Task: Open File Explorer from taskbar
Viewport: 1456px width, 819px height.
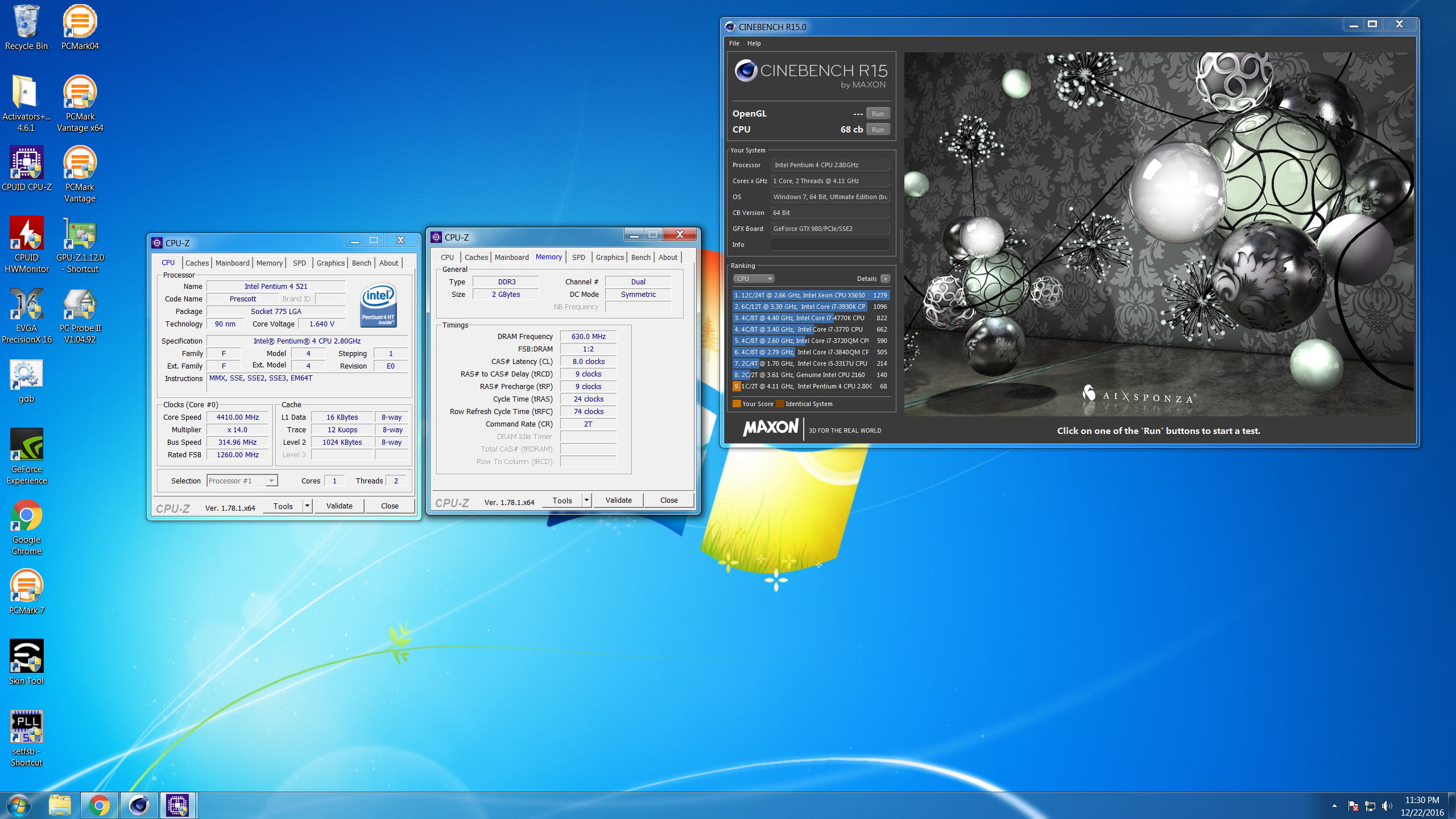Action: (x=59, y=805)
